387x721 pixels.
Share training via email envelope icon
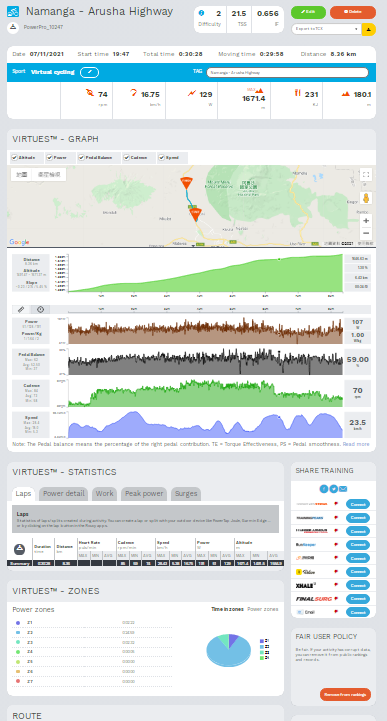pyautogui.click(x=343, y=489)
